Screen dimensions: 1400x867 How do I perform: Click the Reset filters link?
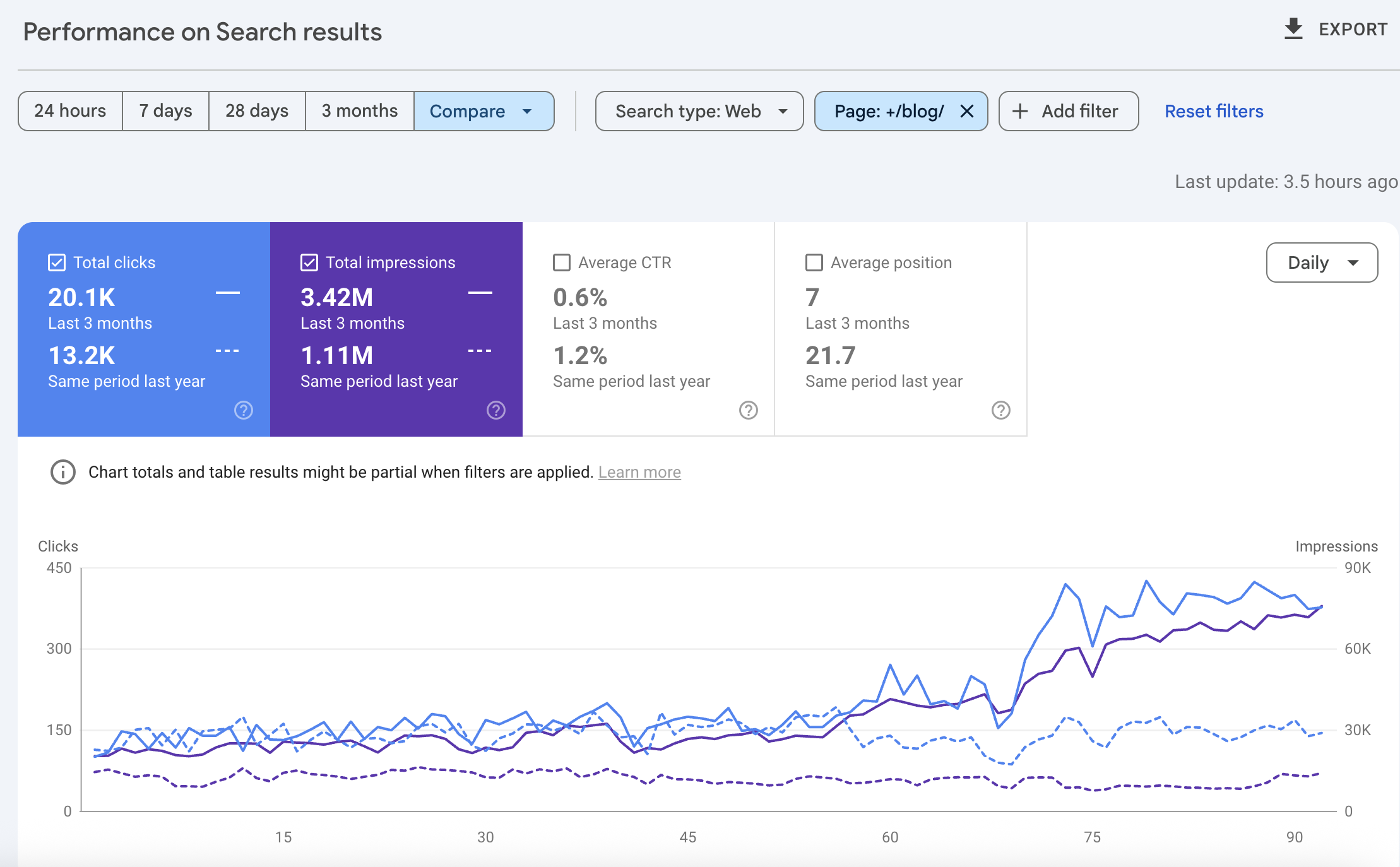[1214, 111]
